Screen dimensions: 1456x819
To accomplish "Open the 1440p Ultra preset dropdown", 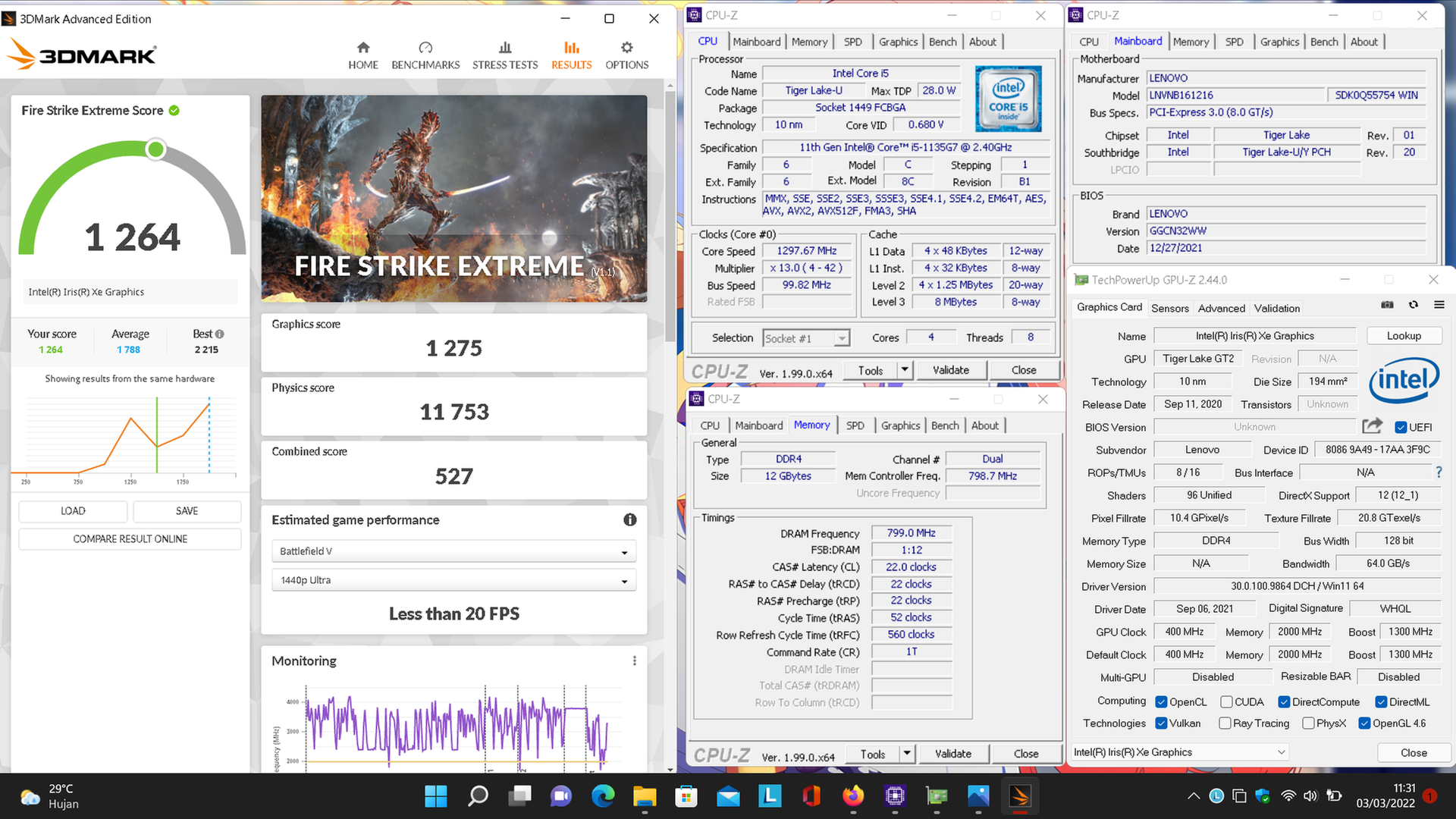I will (x=453, y=580).
